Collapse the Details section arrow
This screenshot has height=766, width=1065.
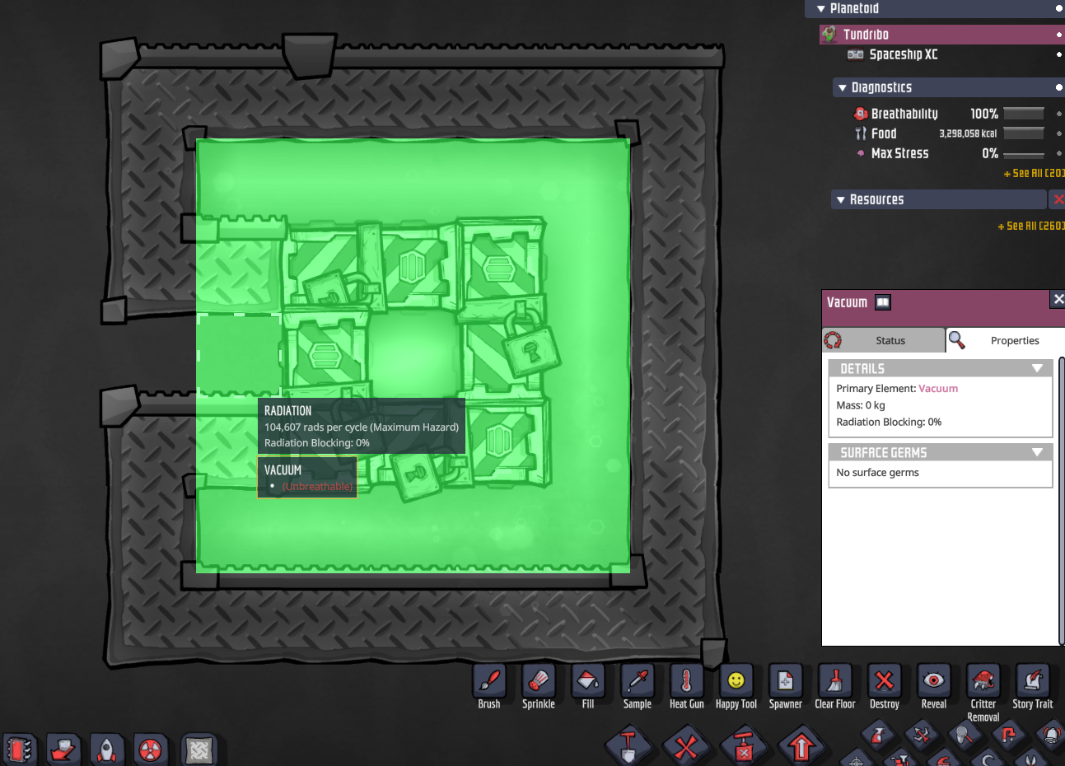(x=1037, y=368)
